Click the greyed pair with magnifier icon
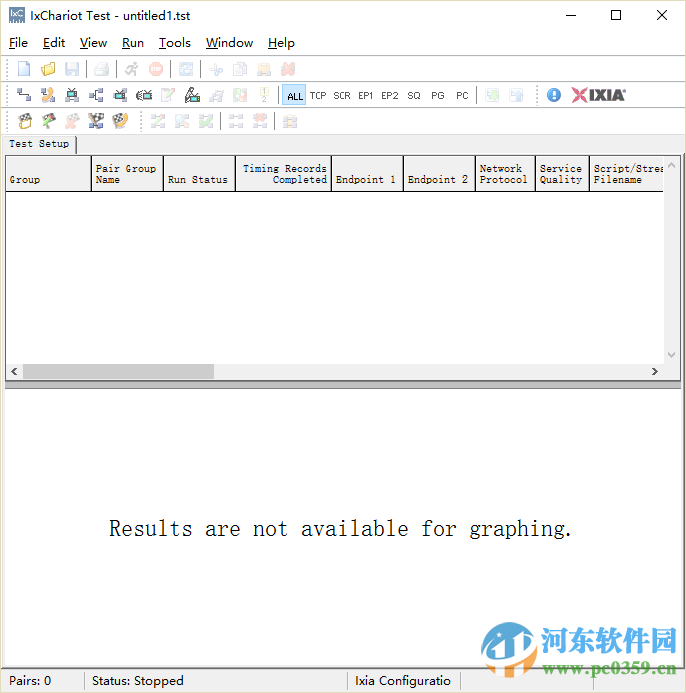The image size is (686, 693). (182, 121)
